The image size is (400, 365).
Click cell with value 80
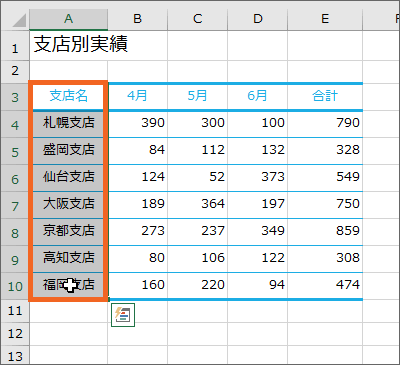pyautogui.click(x=138, y=259)
